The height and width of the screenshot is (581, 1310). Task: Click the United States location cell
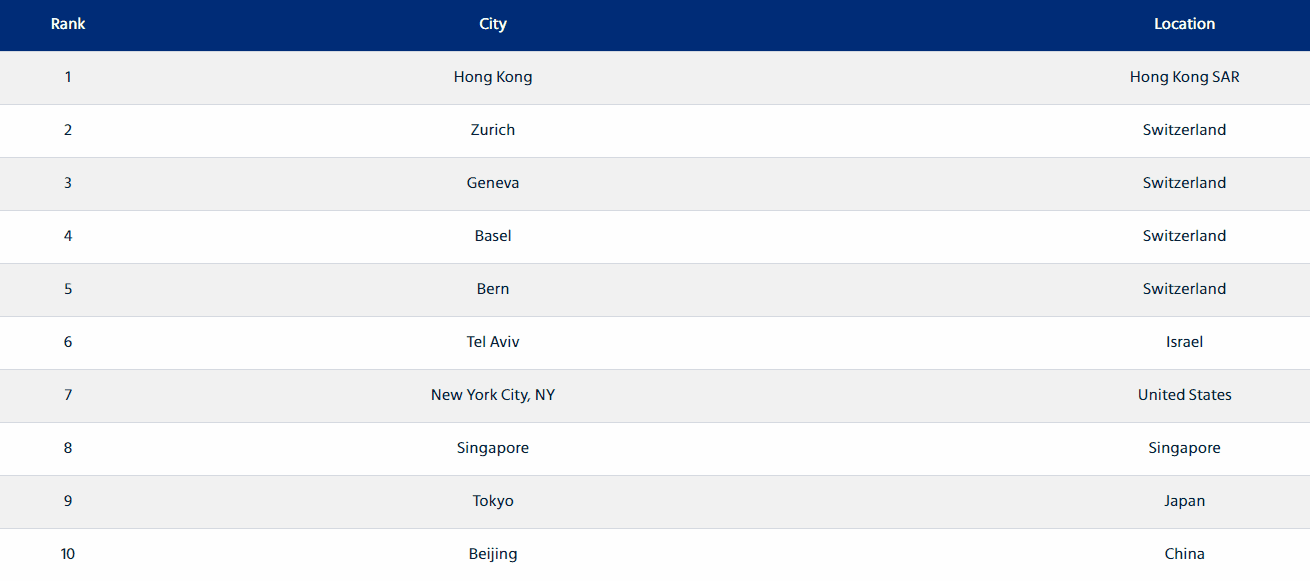pos(1184,395)
